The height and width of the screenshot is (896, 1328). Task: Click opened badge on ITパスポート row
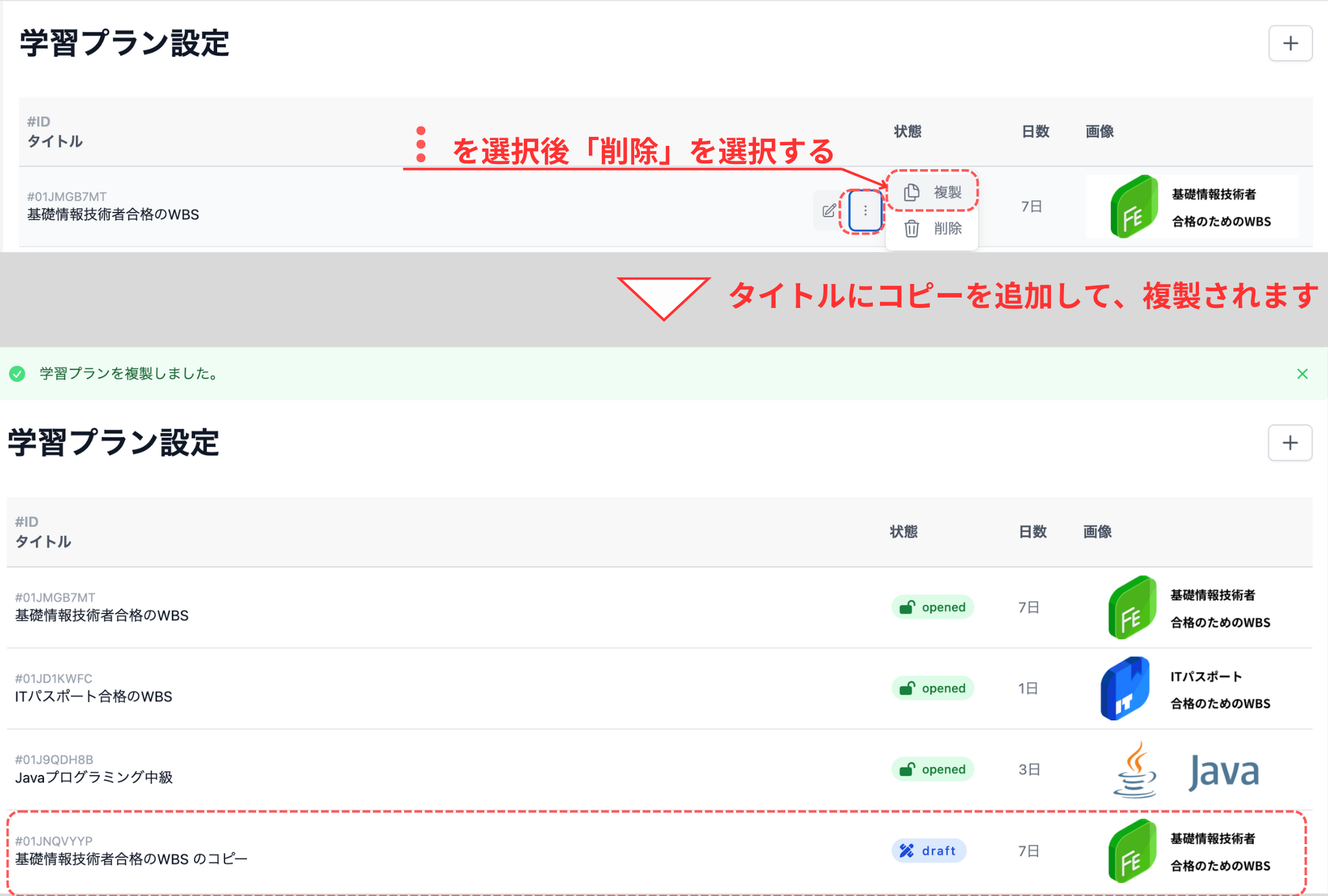(932, 689)
